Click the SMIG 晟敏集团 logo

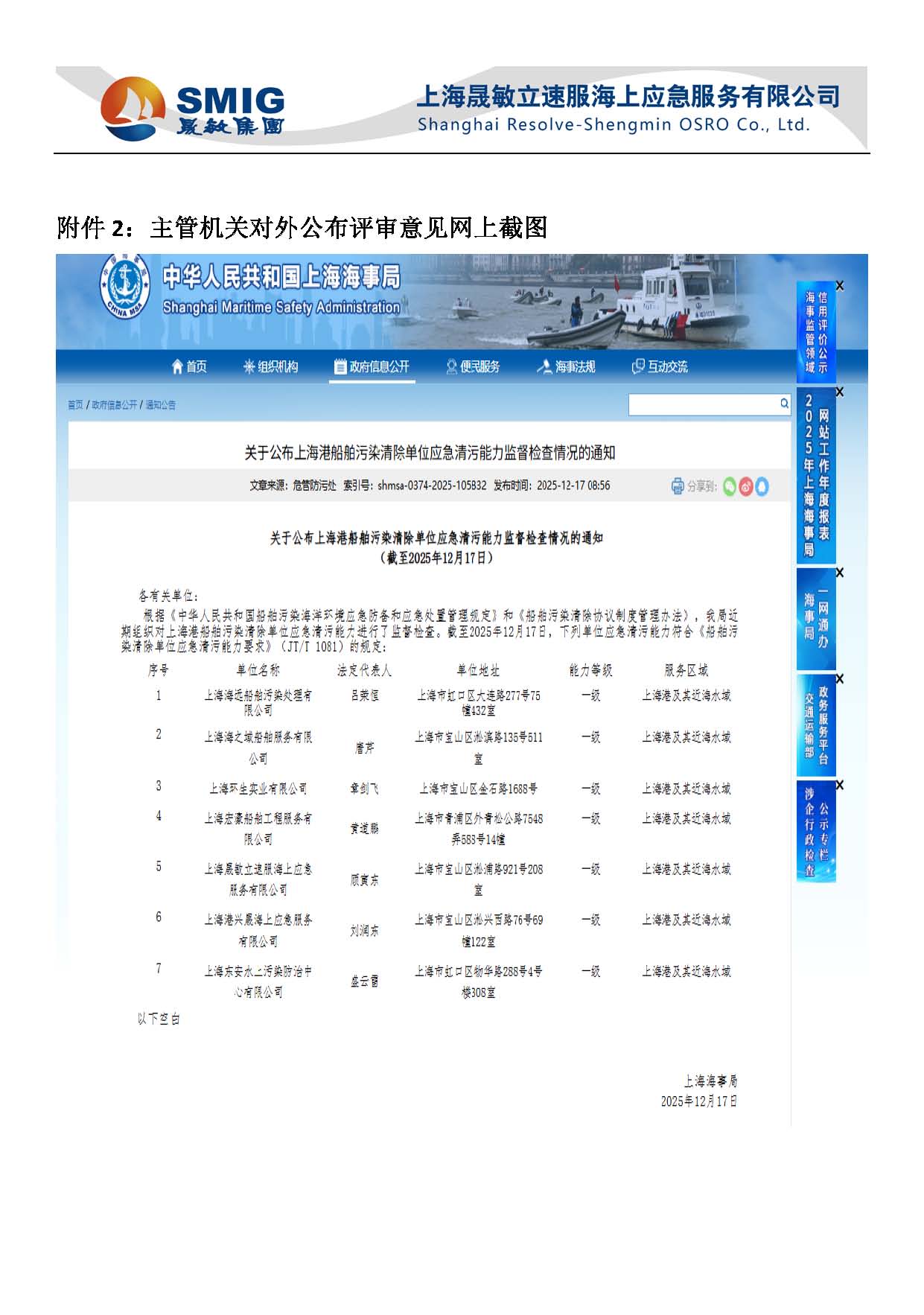click(193, 109)
